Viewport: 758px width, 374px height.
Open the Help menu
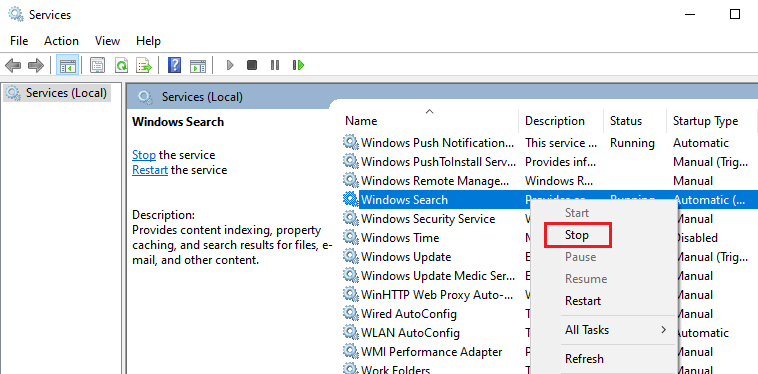[148, 41]
